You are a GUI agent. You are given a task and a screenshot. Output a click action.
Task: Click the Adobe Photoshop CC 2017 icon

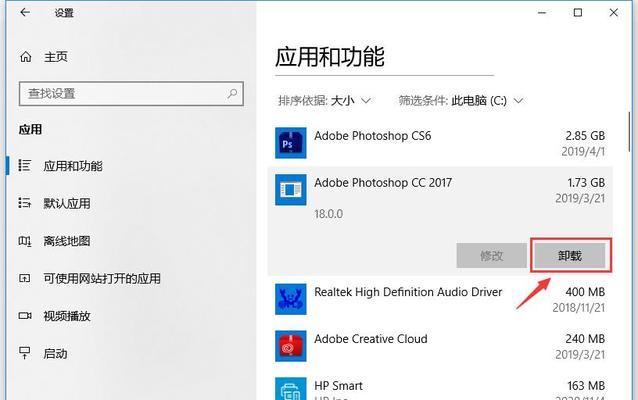point(291,190)
